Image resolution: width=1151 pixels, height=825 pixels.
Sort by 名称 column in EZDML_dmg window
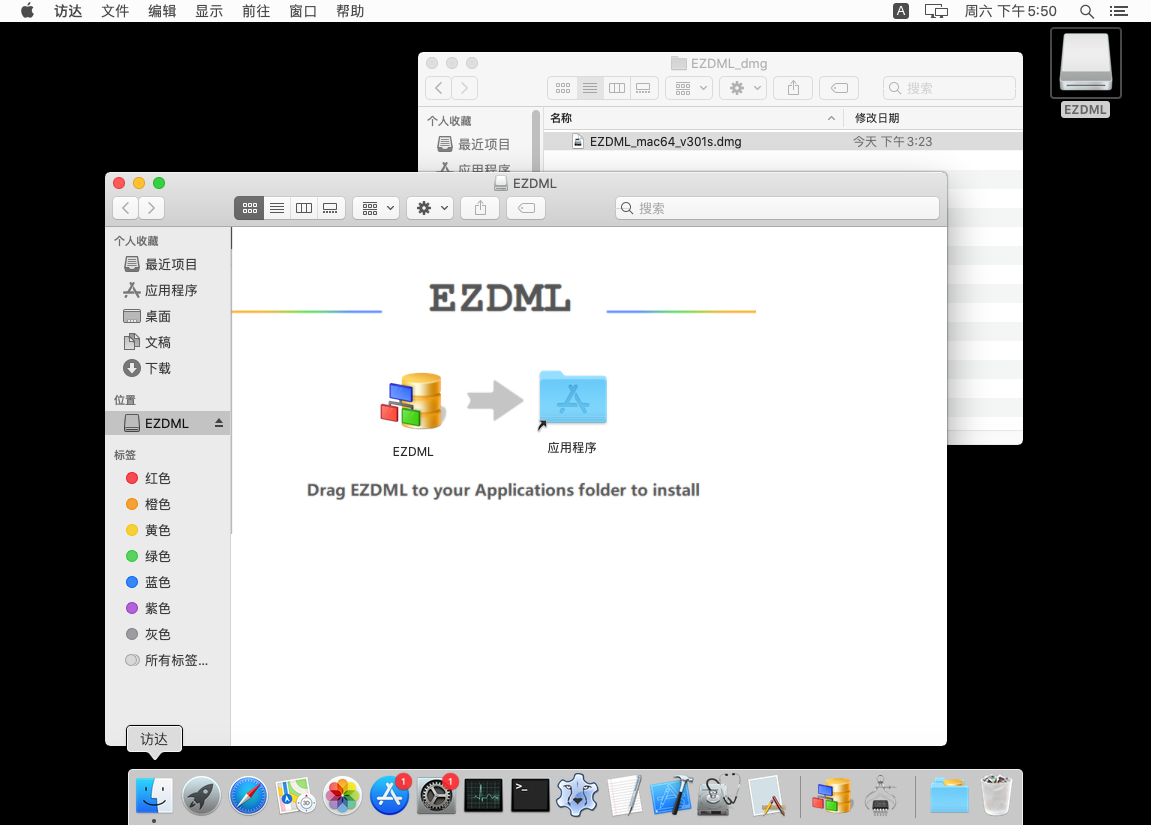click(x=694, y=118)
